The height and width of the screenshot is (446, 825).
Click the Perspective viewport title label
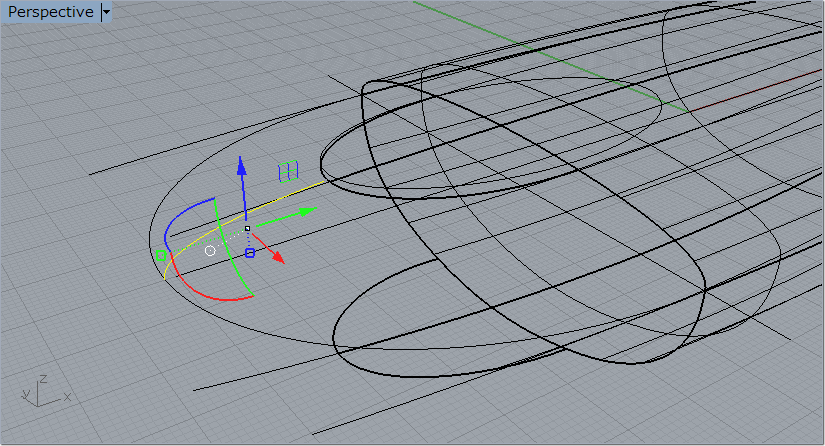[51, 12]
